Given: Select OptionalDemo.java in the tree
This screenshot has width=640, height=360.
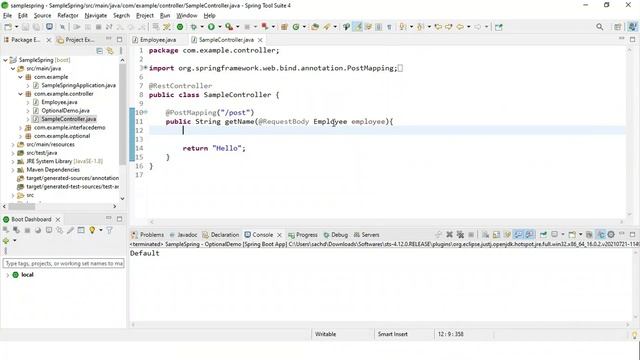Looking at the screenshot, I should [x=65, y=111].
